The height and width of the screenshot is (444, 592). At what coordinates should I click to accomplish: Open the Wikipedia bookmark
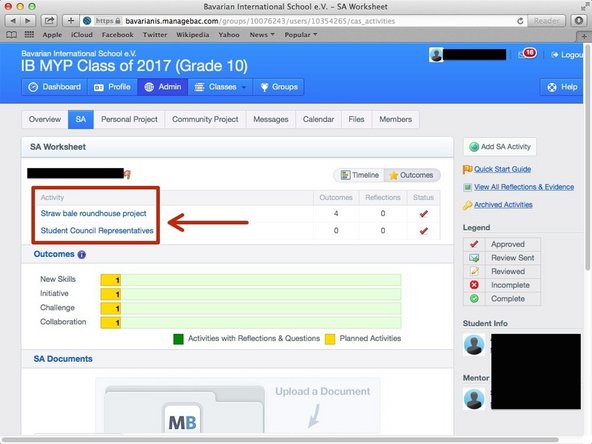193,35
